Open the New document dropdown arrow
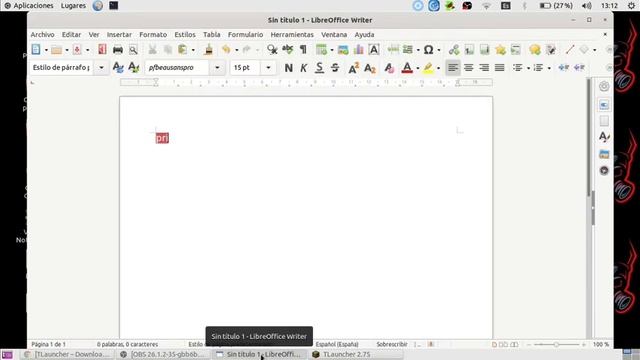The width and height of the screenshot is (640, 360). coord(46,50)
